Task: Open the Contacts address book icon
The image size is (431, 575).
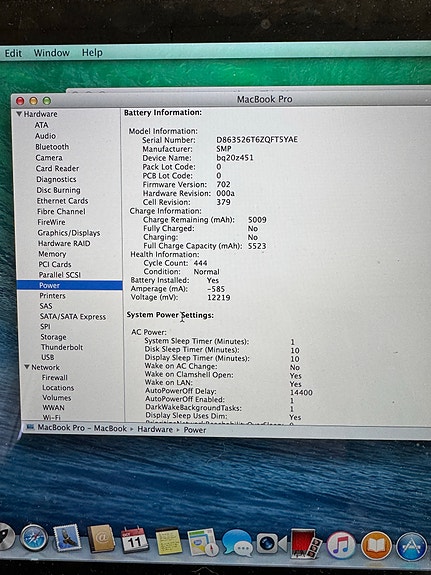Action: point(101,539)
